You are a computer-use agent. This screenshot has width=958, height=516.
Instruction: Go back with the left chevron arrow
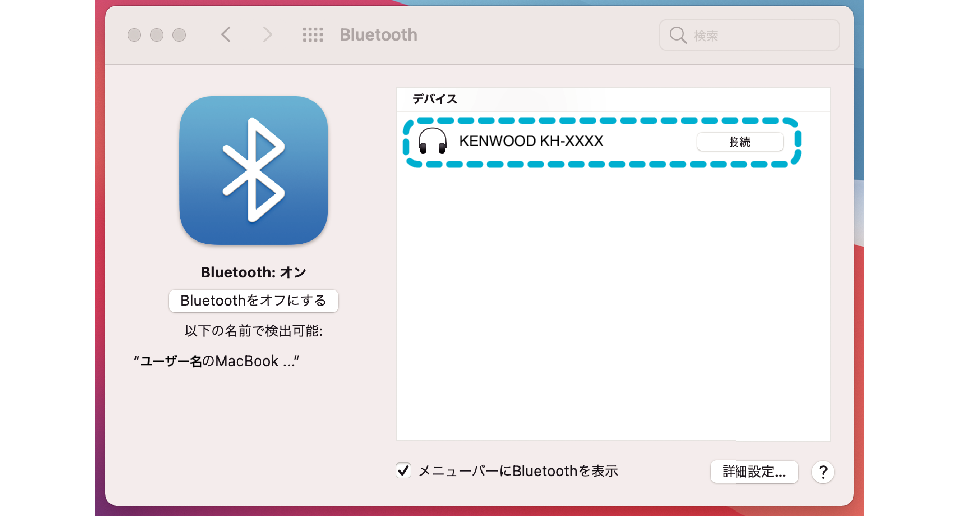[226, 35]
